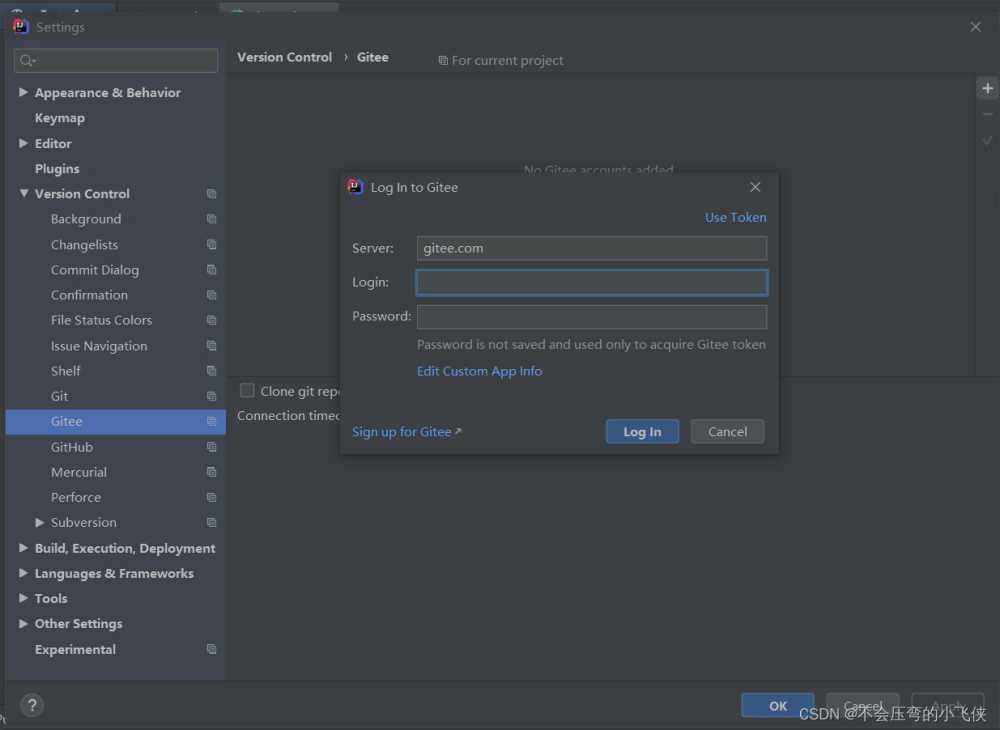
Task: Click project-level icon next to Background
Action: [x=212, y=219]
